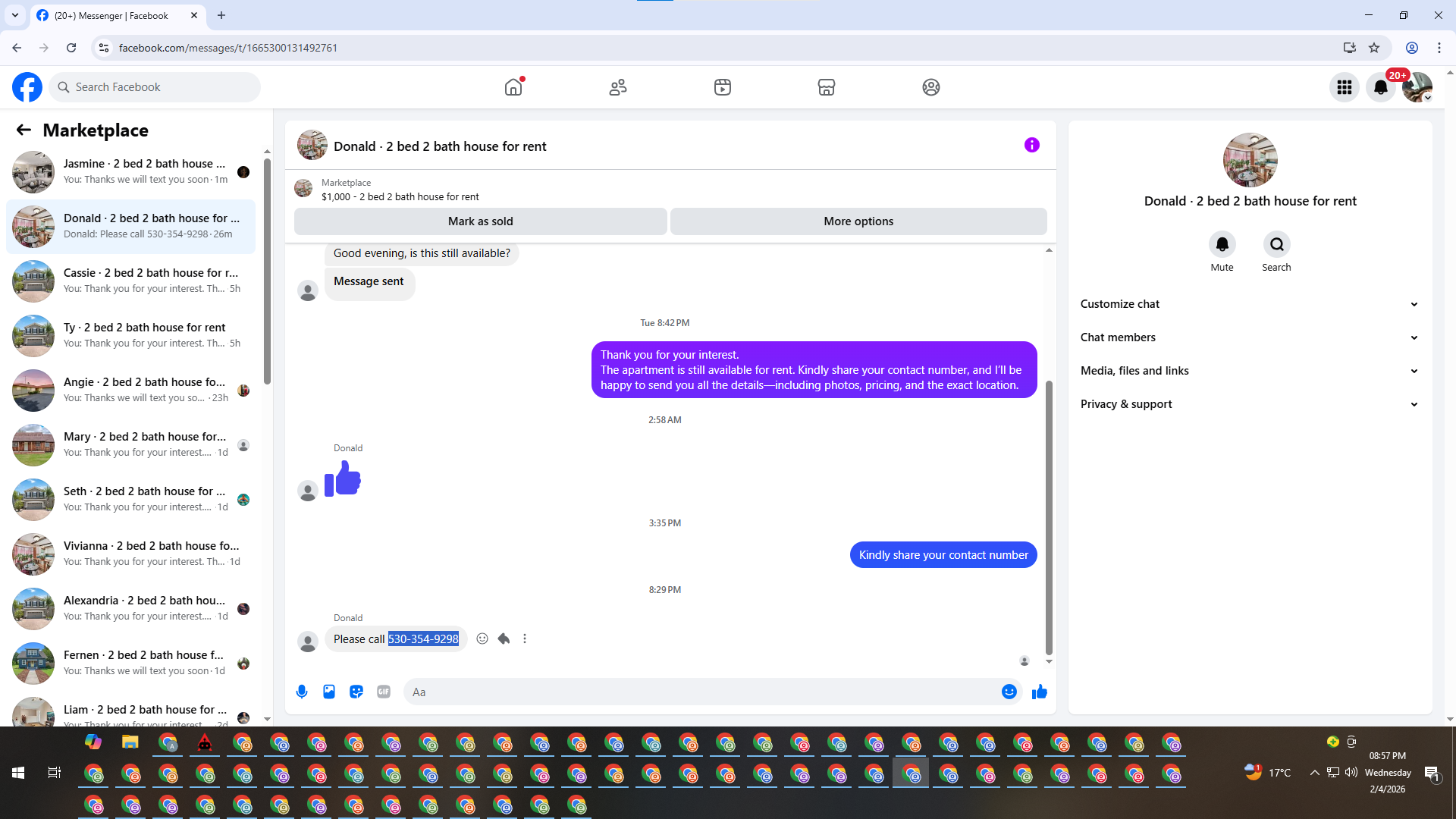Open the Facebook menu grid icon
Viewport: 1456px width, 819px height.
click(1345, 87)
